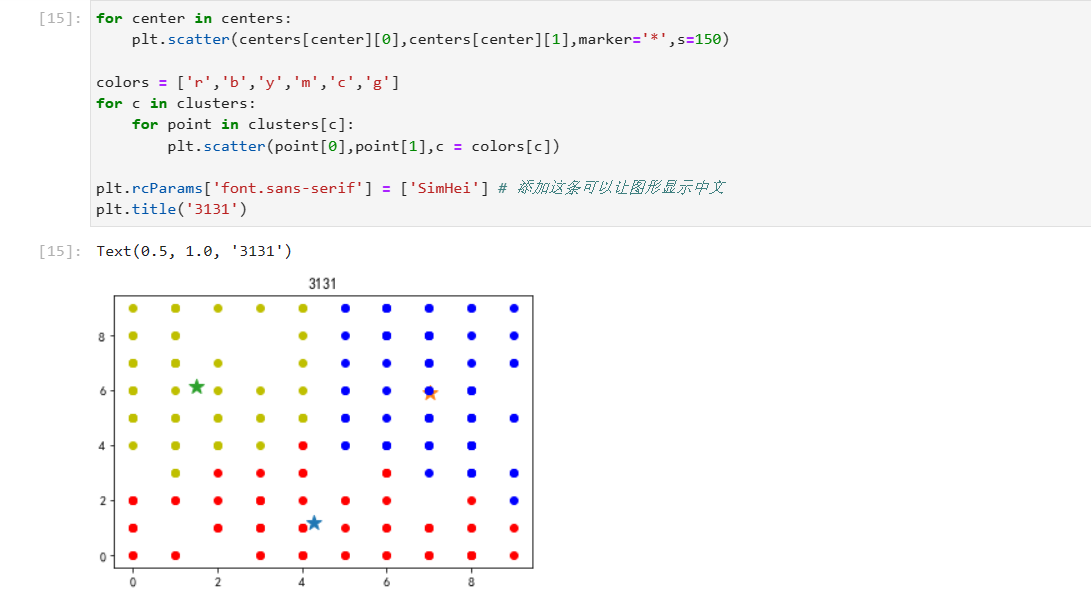Click the Chinese comment in the code

tap(620, 188)
